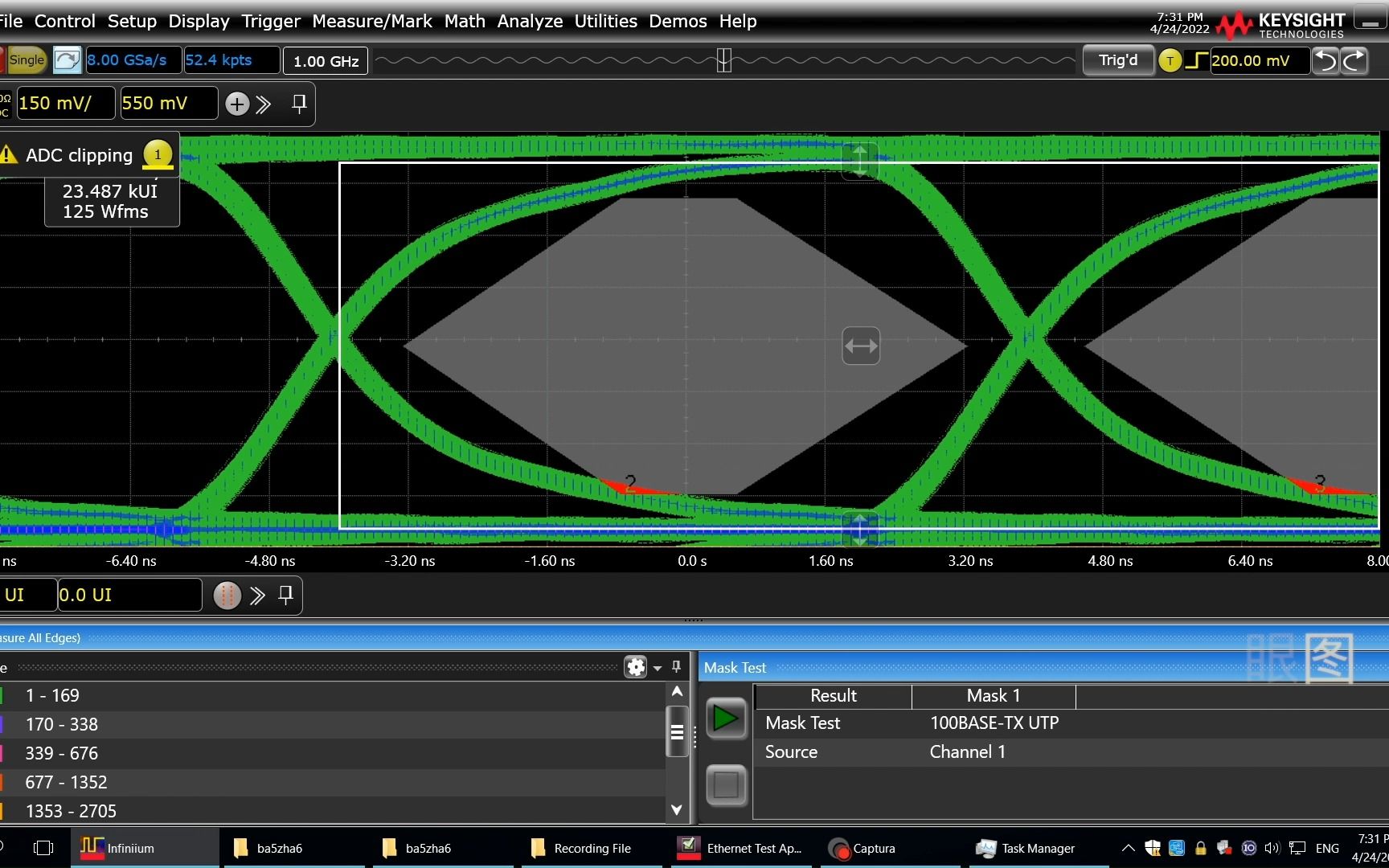1389x868 pixels.
Task: Expand the horizontal settings chevron
Action: pyautogui.click(x=257, y=596)
